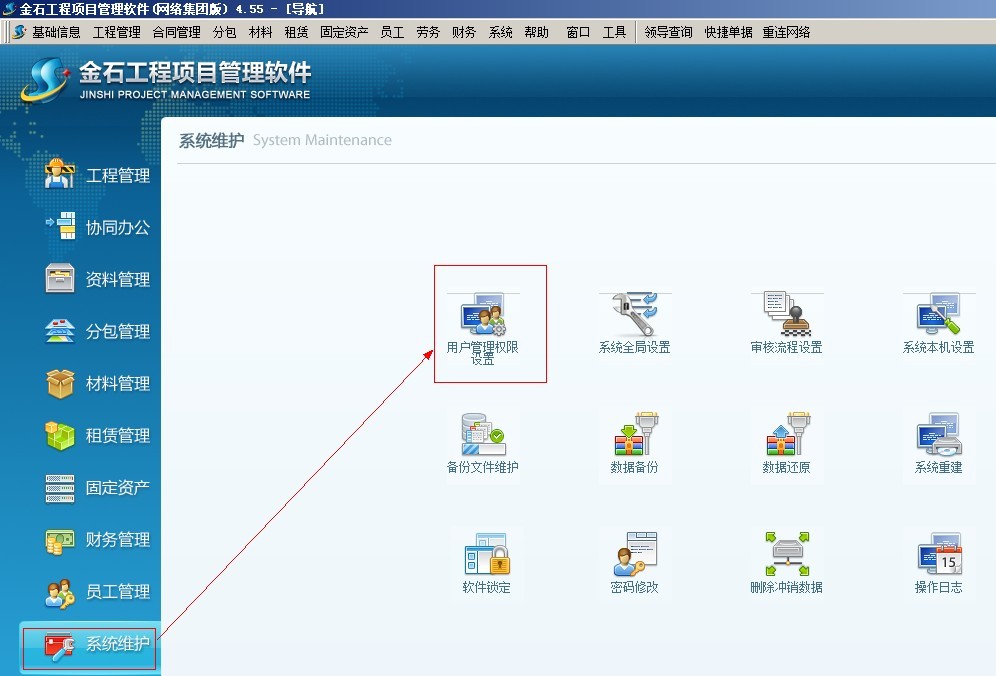
Task: Open 软件锁定 lock icon
Action: pos(486,553)
